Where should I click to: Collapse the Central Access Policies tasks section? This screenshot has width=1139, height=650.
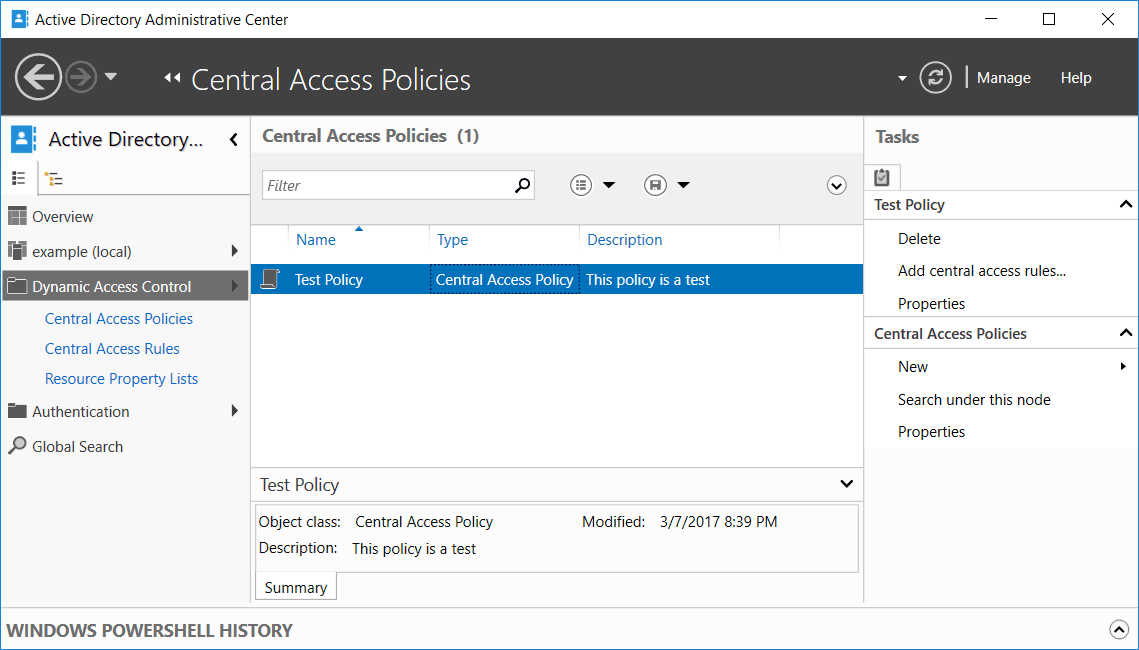click(x=1126, y=333)
